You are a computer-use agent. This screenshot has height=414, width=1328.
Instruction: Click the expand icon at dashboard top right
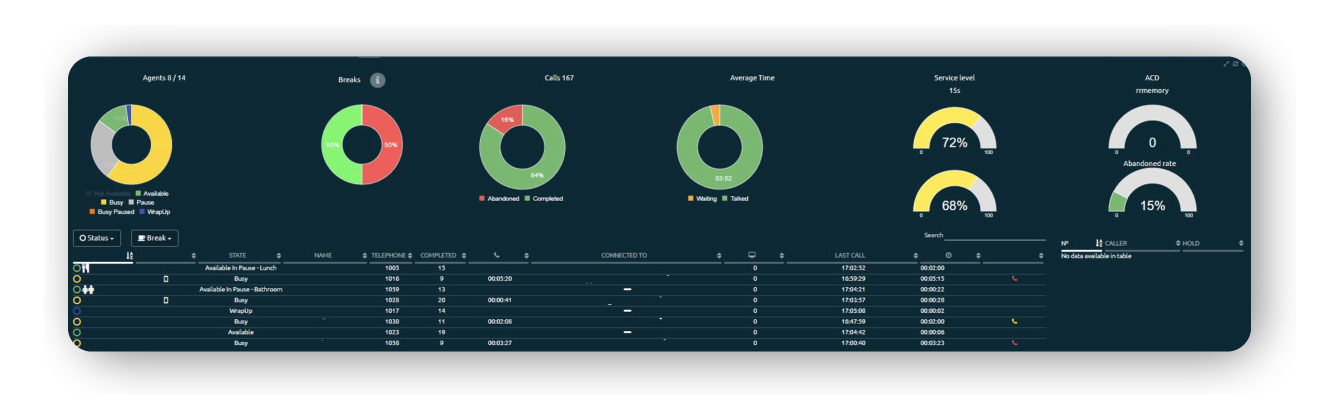[1227, 64]
